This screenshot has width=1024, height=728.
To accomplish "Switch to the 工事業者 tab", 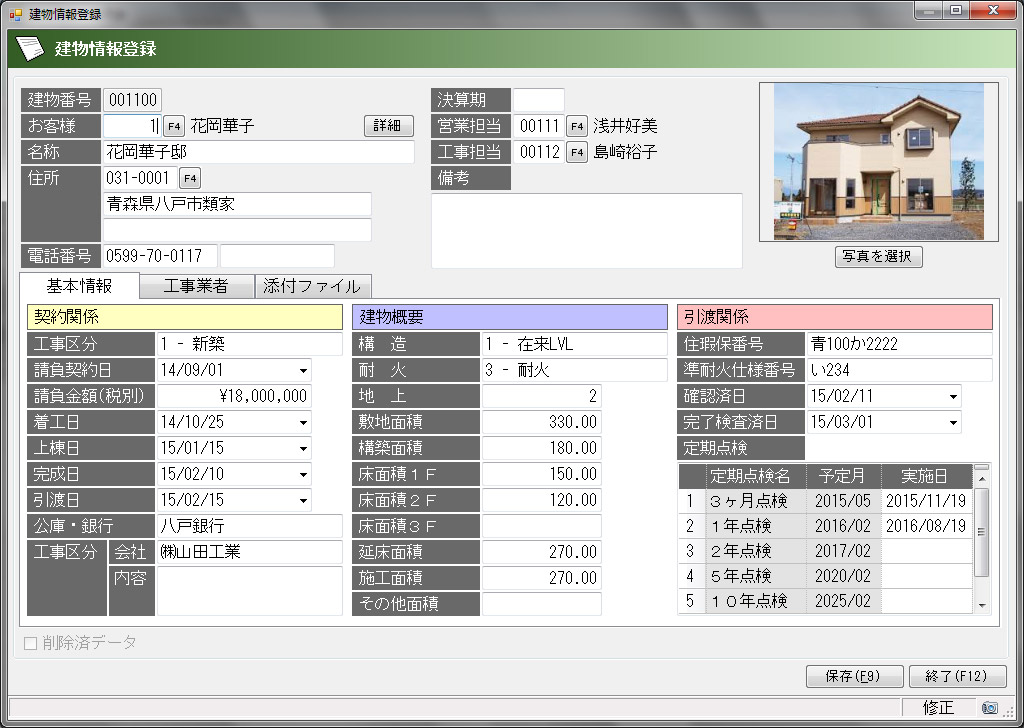I will [196, 286].
